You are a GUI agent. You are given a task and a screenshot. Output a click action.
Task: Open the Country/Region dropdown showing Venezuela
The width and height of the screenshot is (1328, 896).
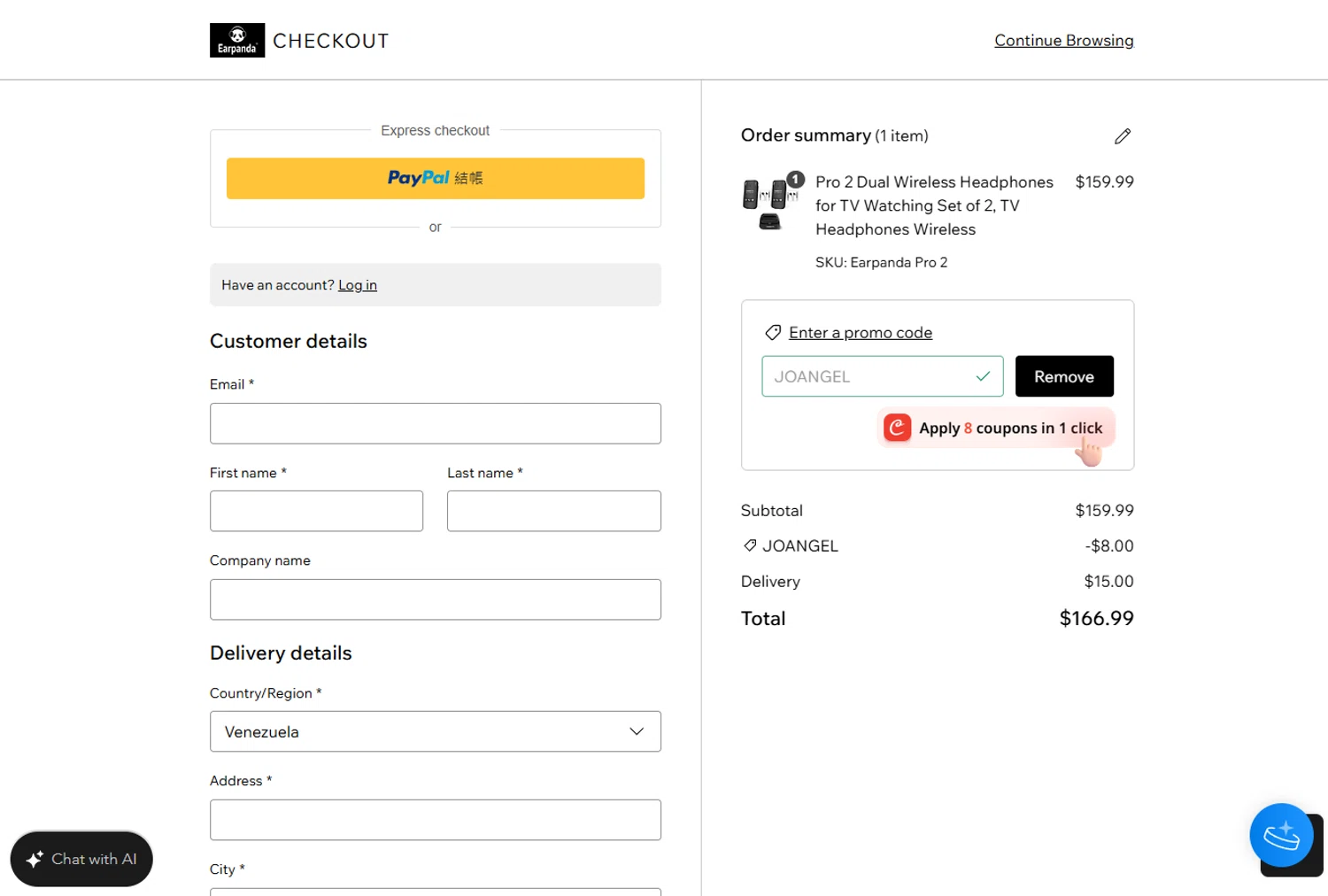pyautogui.click(x=436, y=731)
